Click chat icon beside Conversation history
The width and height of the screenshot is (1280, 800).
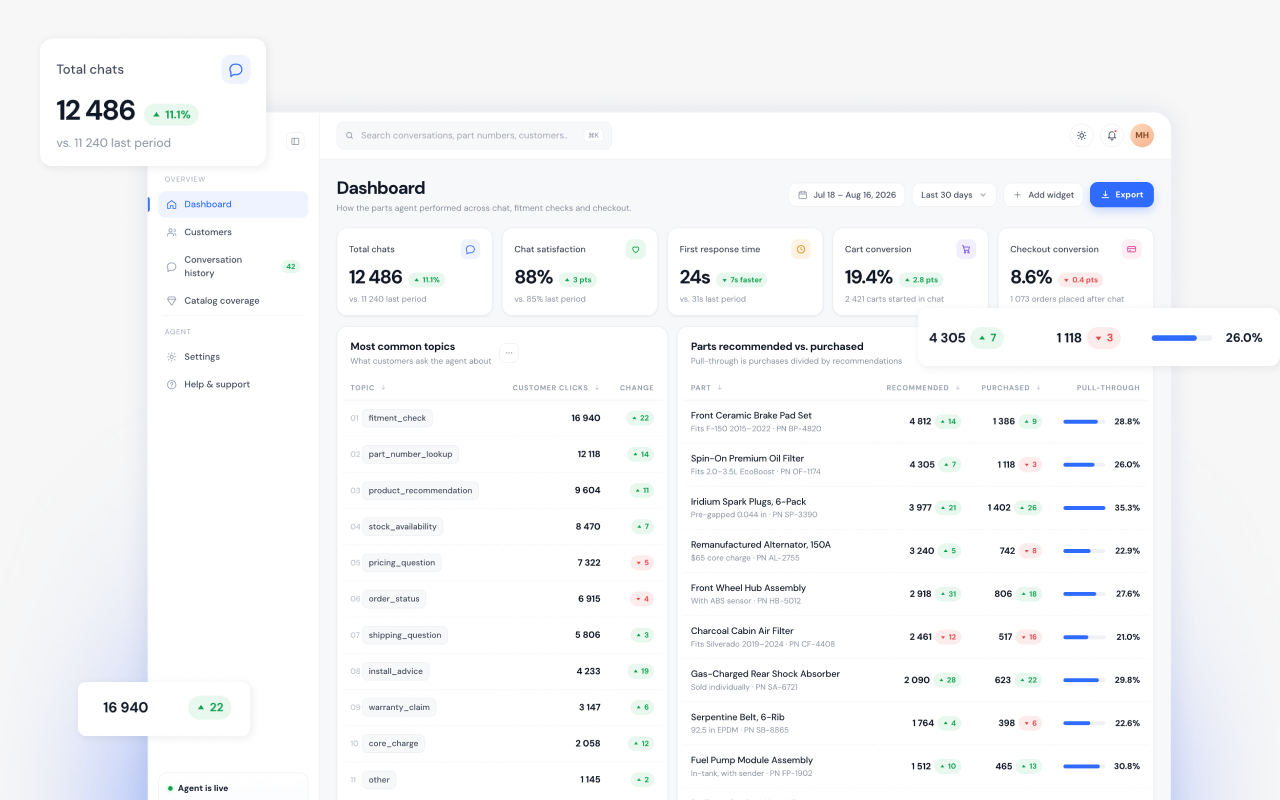tap(172, 266)
